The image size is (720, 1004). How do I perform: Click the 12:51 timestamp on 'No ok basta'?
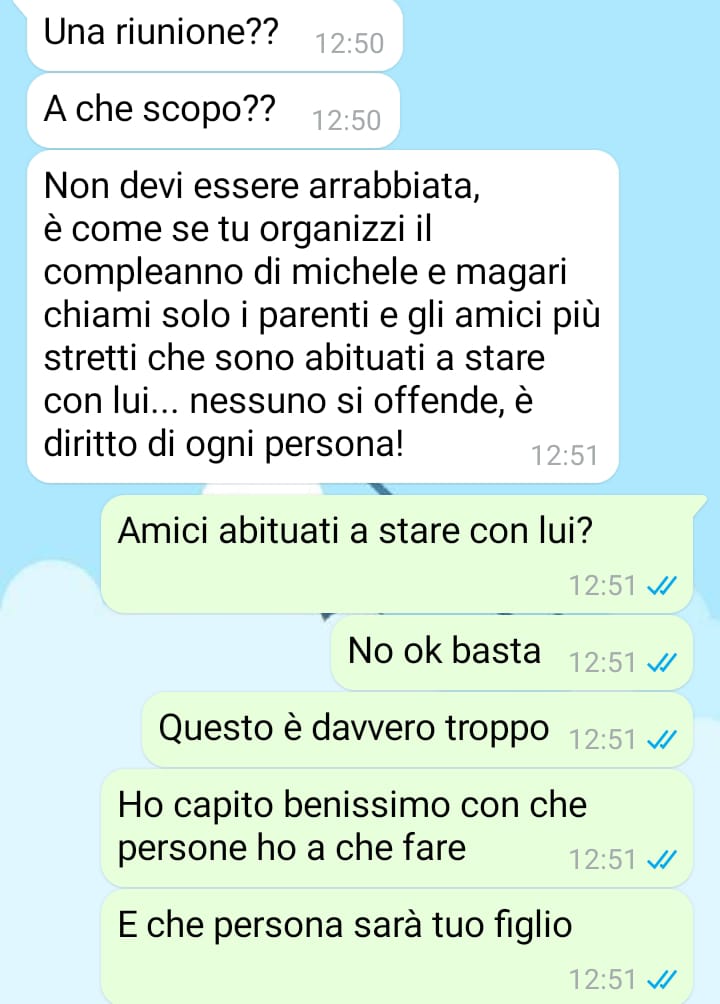(x=602, y=663)
